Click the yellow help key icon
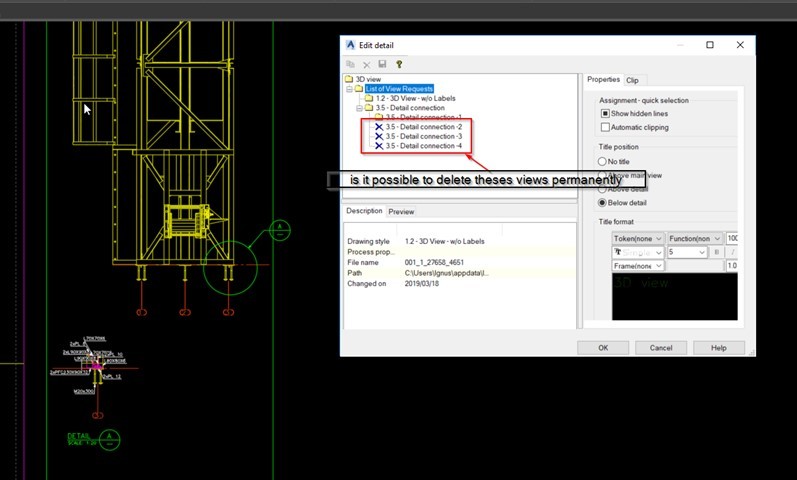The image size is (797, 480). (x=399, y=64)
